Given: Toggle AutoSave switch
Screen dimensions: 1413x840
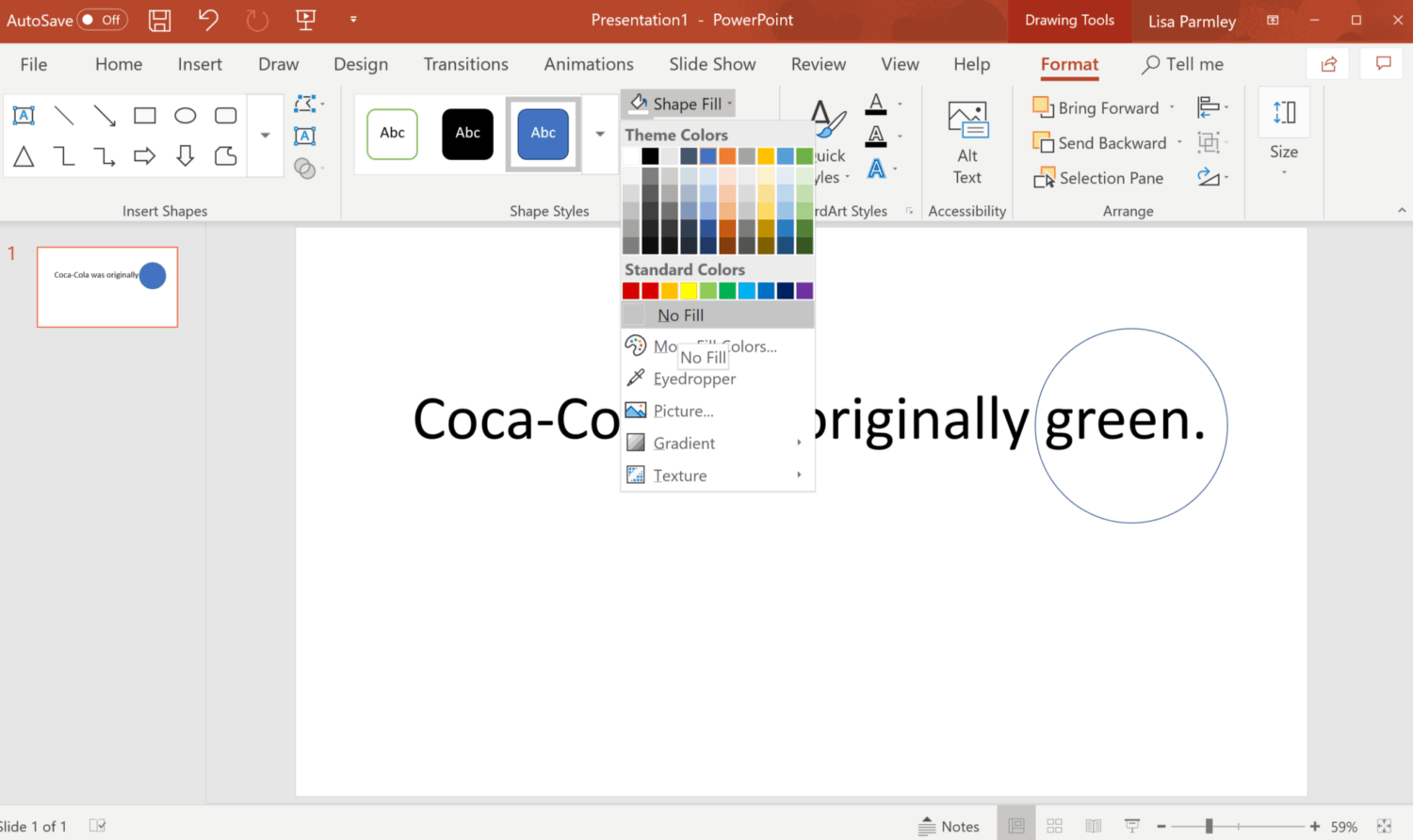Looking at the screenshot, I should pyautogui.click(x=103, y=20).
